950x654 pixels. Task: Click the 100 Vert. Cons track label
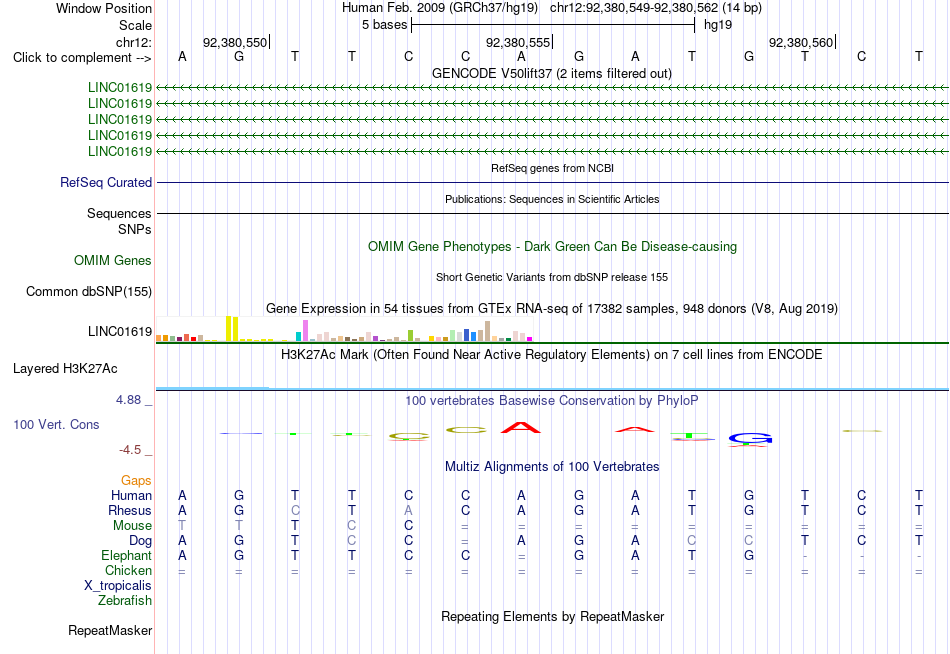[x=56, y=424]
